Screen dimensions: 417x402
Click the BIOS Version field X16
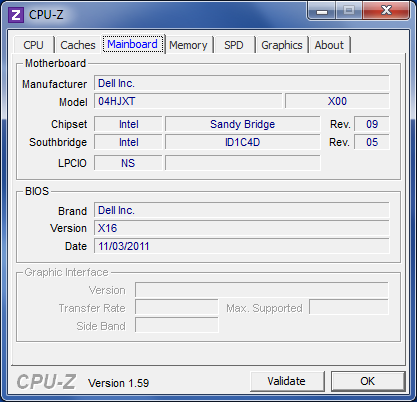242,228
